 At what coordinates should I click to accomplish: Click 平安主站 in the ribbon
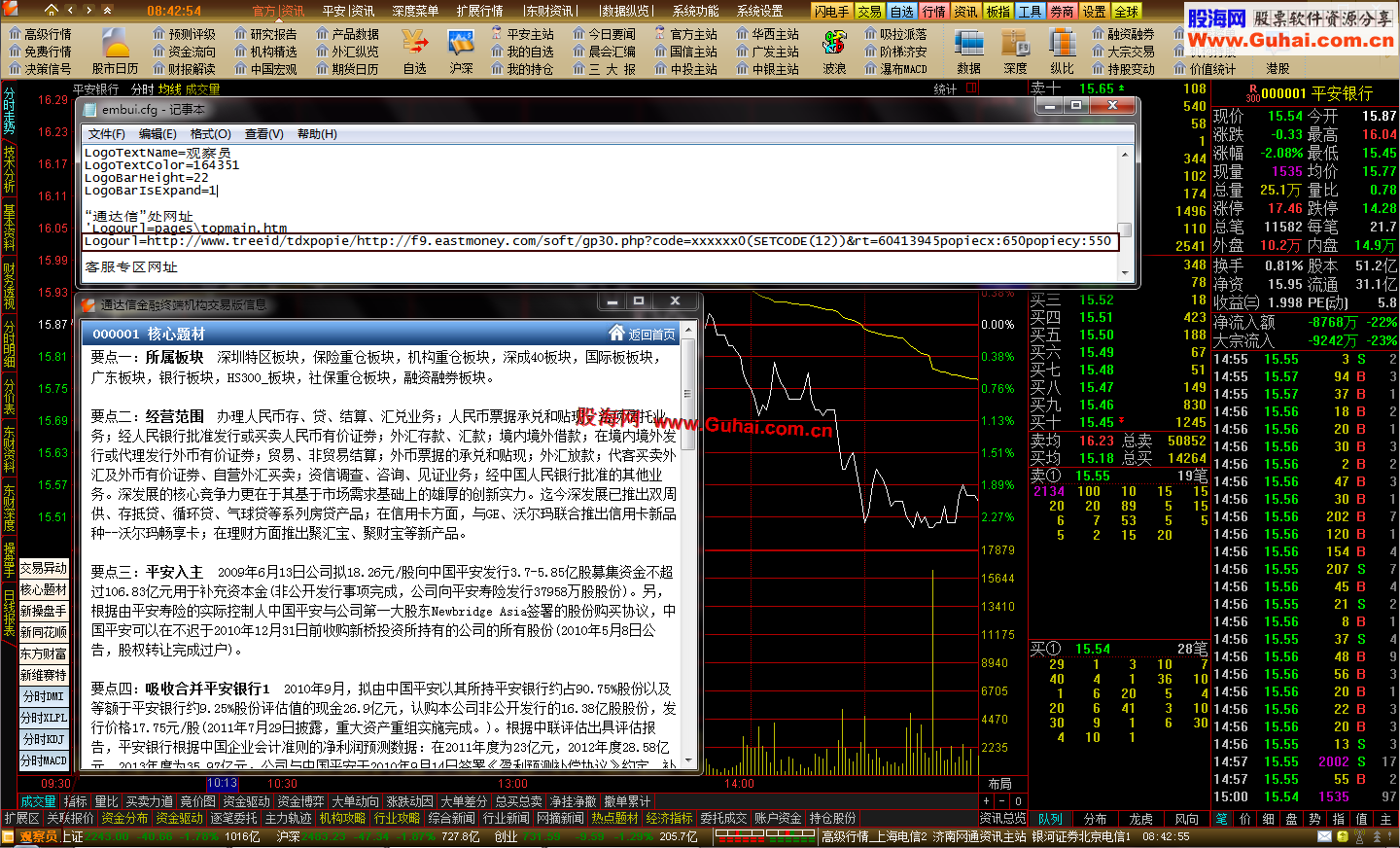point(523,34)
